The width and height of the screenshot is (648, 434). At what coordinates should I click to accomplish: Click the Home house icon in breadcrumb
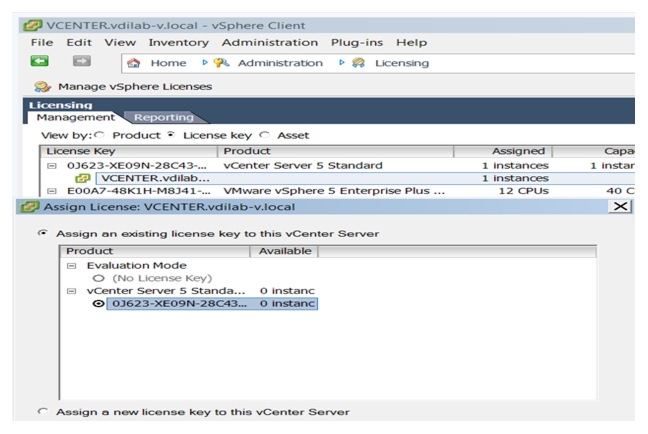click(133, 63)
